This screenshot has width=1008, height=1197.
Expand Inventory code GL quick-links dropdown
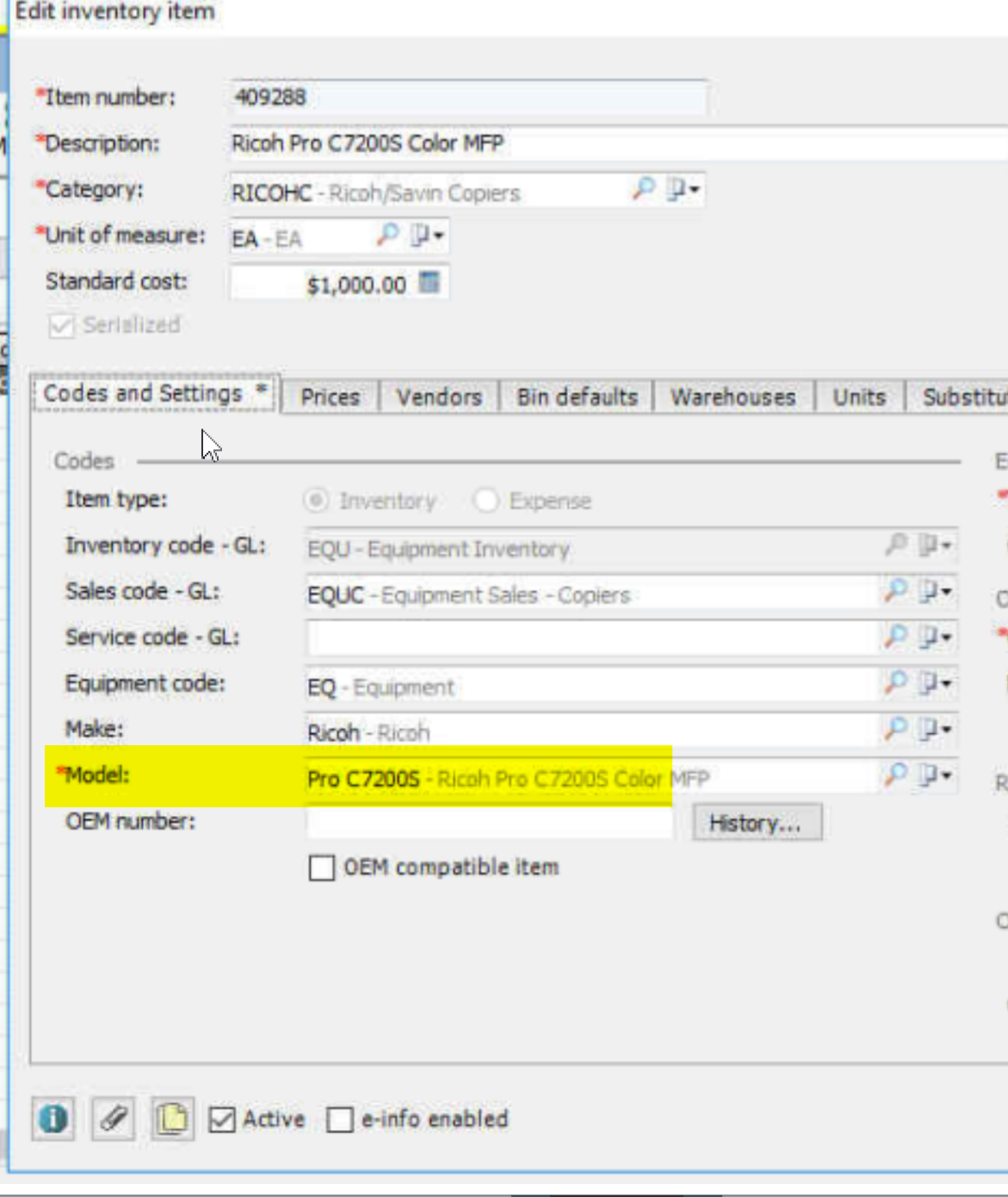click(x=935, y=545)
